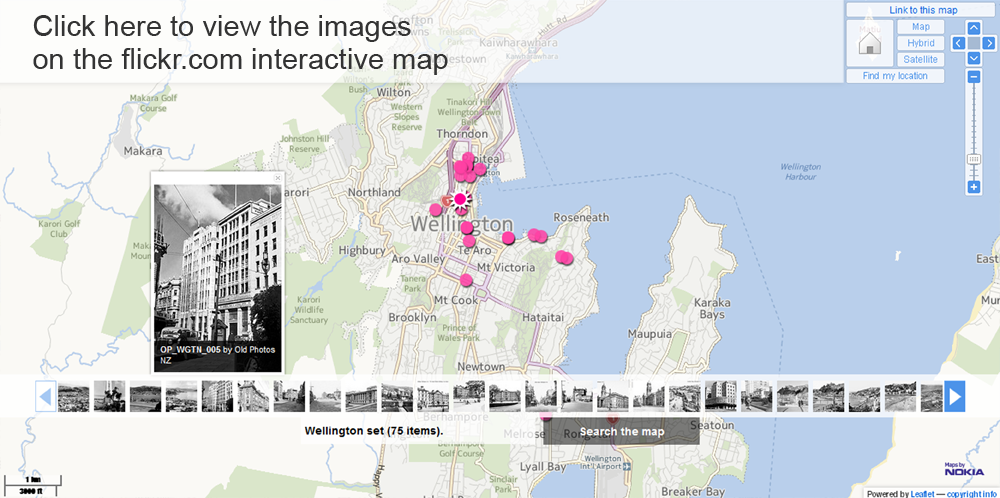Click the zoom slider handle
The height and width of the screenshot is (498, 1000).
tap(973, 159)
